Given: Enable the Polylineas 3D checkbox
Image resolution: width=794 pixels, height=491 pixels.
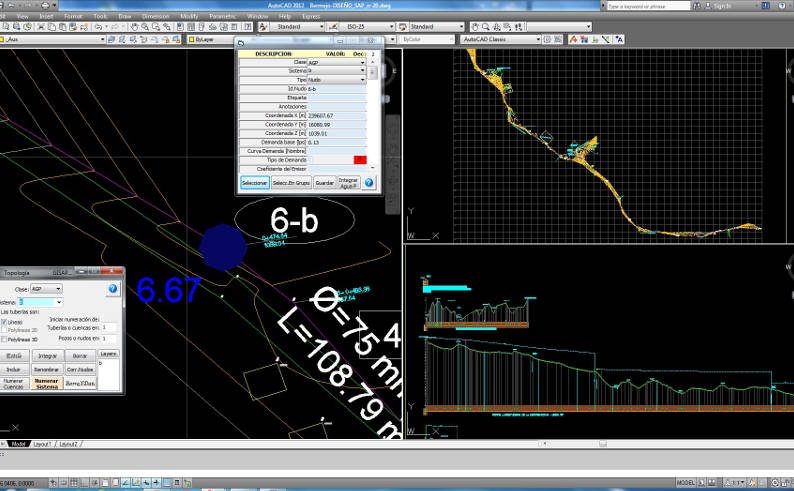Looking at the screenshot, I should point(4,339).
